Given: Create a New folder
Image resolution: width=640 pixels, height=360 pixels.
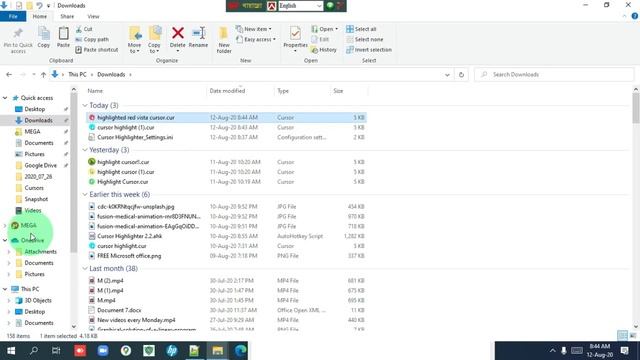Looking at the screenshot, I should point(224,40).
